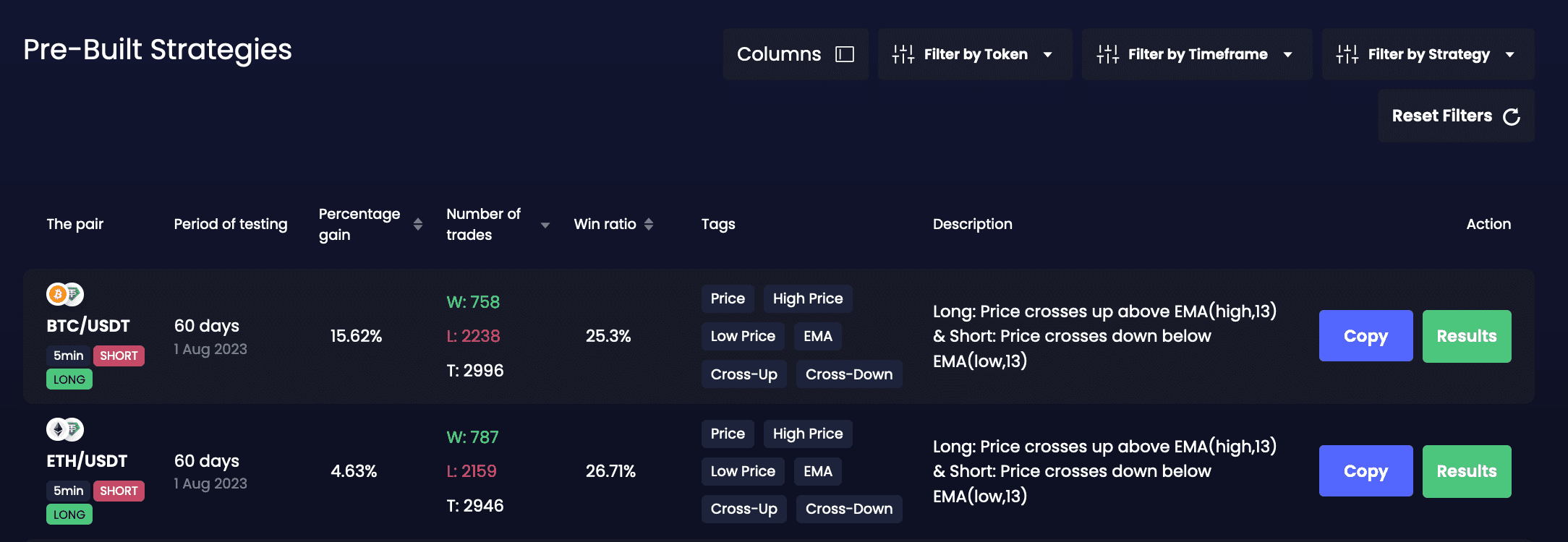Click the Reset Filters refresh icon
The width and height of the screenshot is (1568, 542).
pyautogui.click(x=1512, y=116)
